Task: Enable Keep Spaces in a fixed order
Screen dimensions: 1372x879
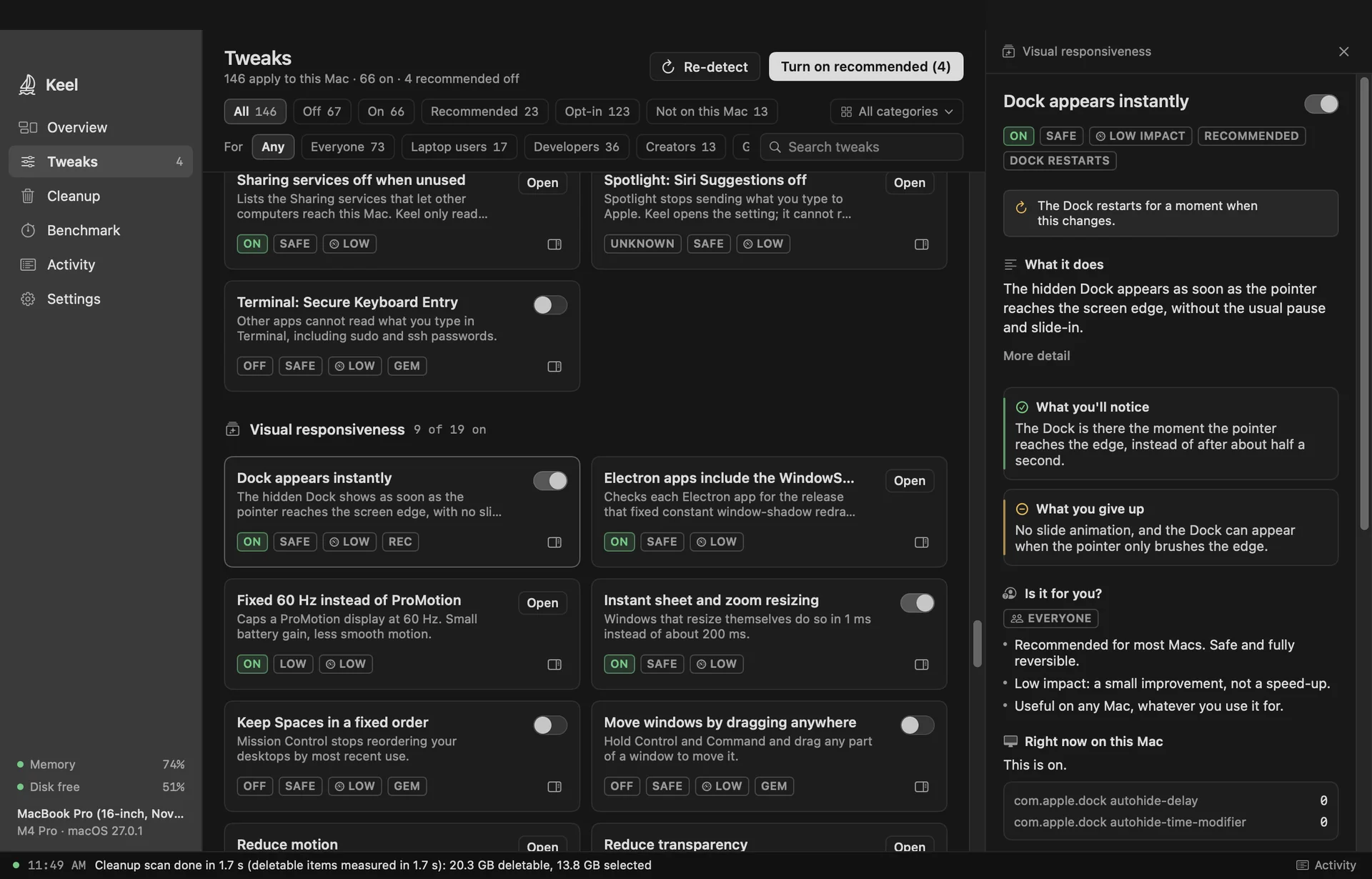Action: click(550, 725)
